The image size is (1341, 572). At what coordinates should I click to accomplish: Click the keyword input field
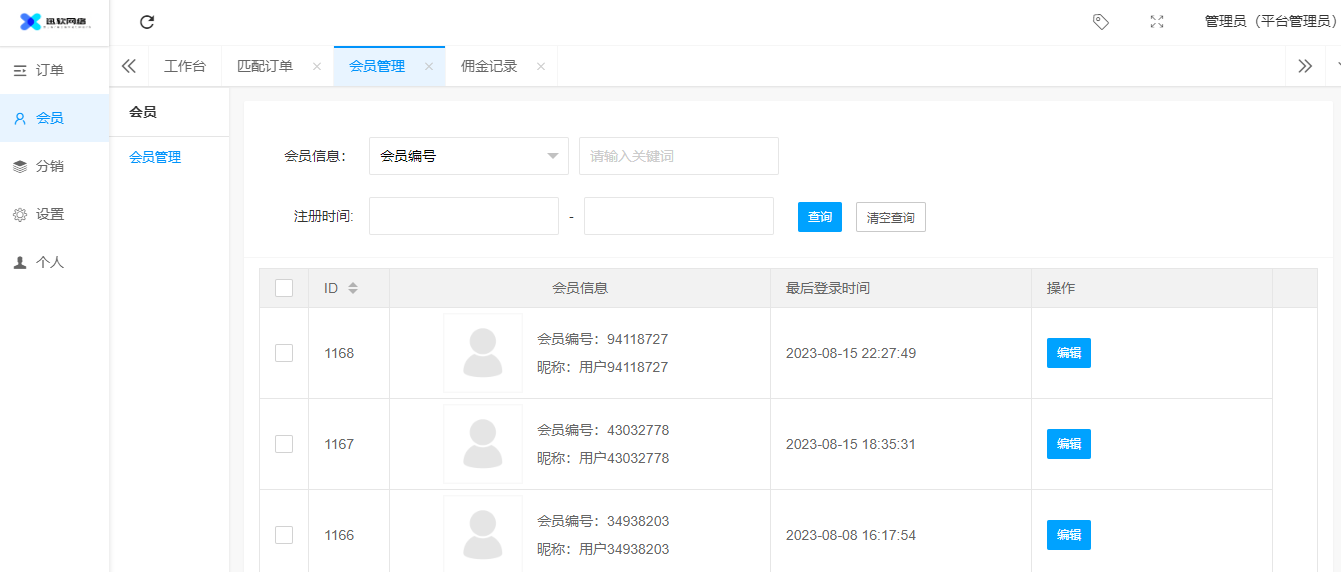pos(678,156)
